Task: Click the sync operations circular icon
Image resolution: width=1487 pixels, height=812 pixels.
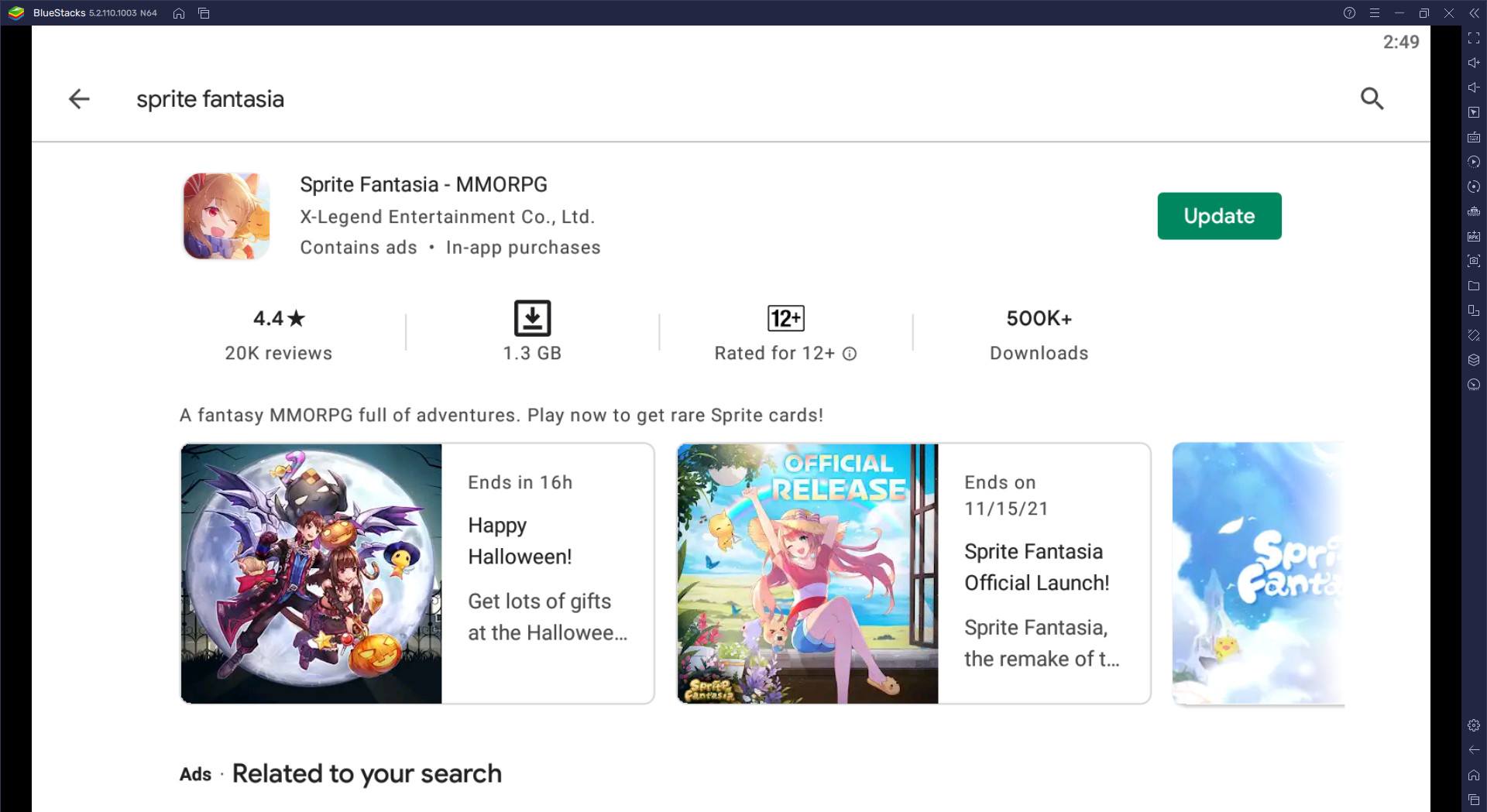Action: click(1474, 187)
